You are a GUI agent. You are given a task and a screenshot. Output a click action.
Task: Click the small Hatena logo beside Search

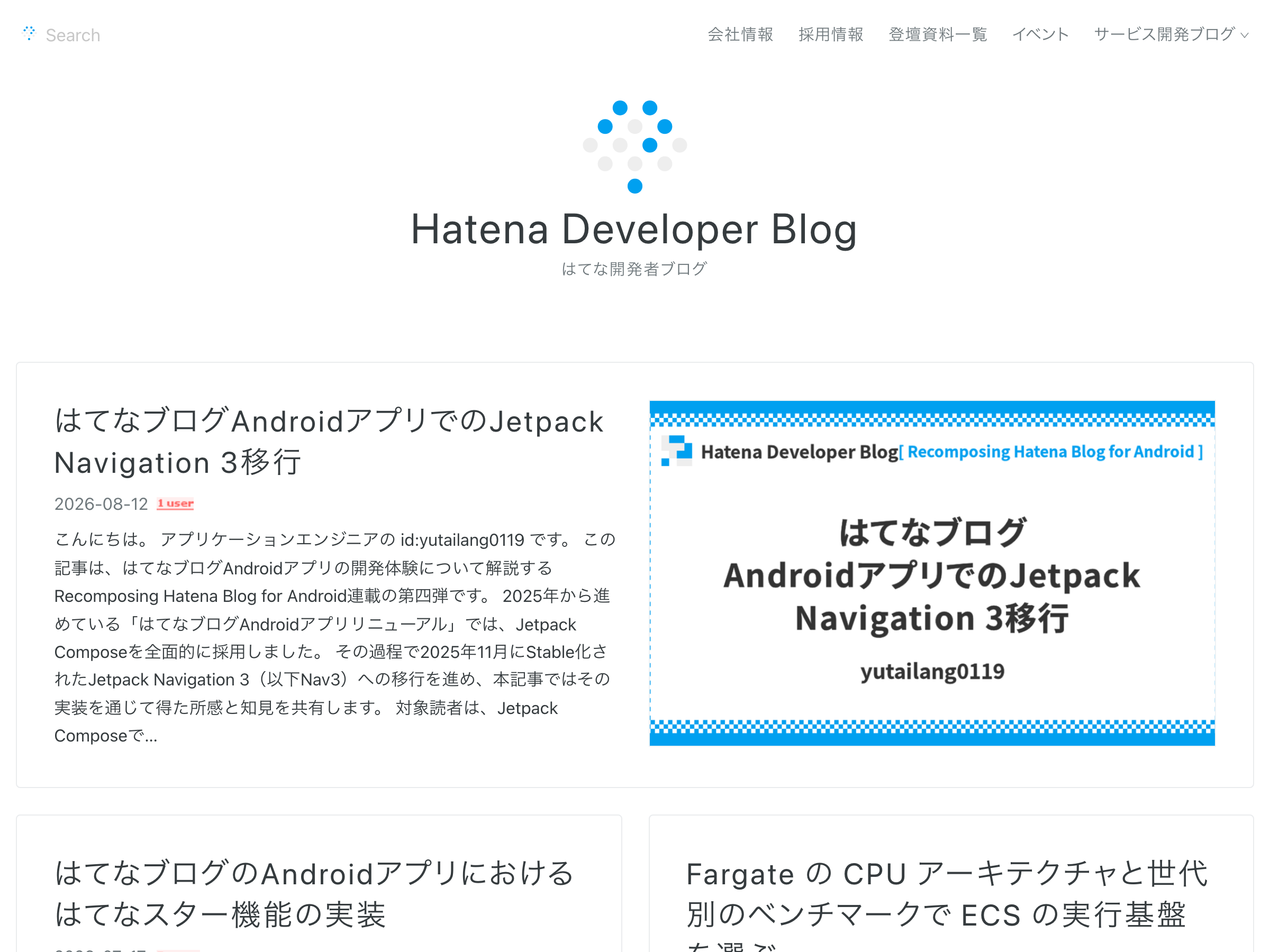29,33
